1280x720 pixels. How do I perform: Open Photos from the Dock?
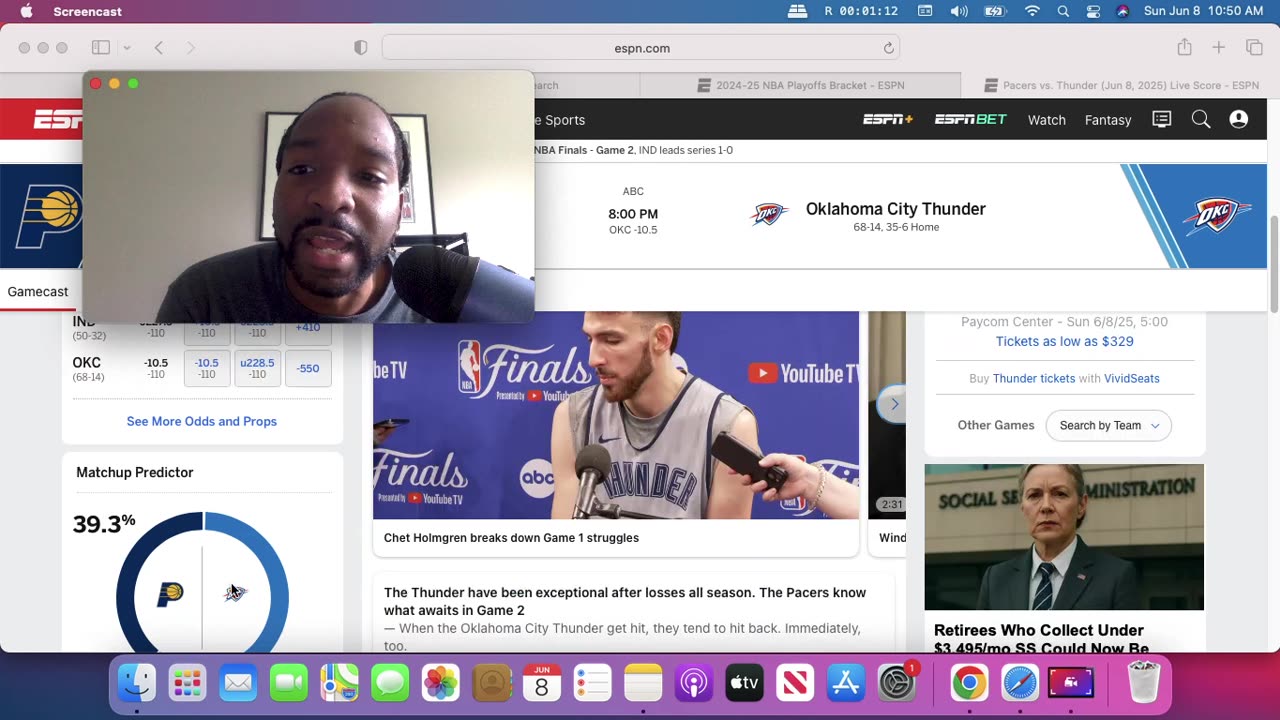[440, 683]
